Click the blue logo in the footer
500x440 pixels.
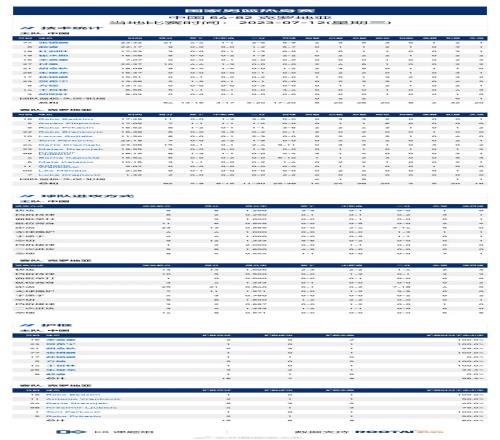coord(71,432)
